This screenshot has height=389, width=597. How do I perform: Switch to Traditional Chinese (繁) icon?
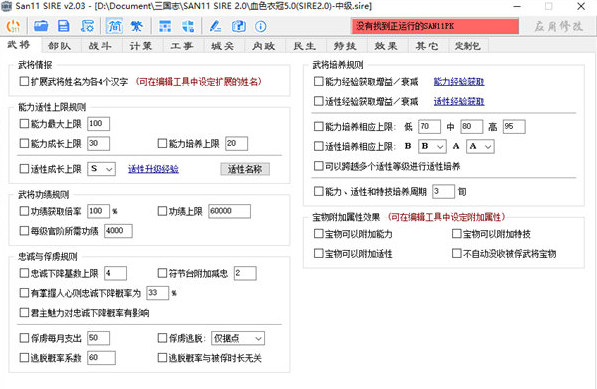pyautogui.click(x=136, y=26)
